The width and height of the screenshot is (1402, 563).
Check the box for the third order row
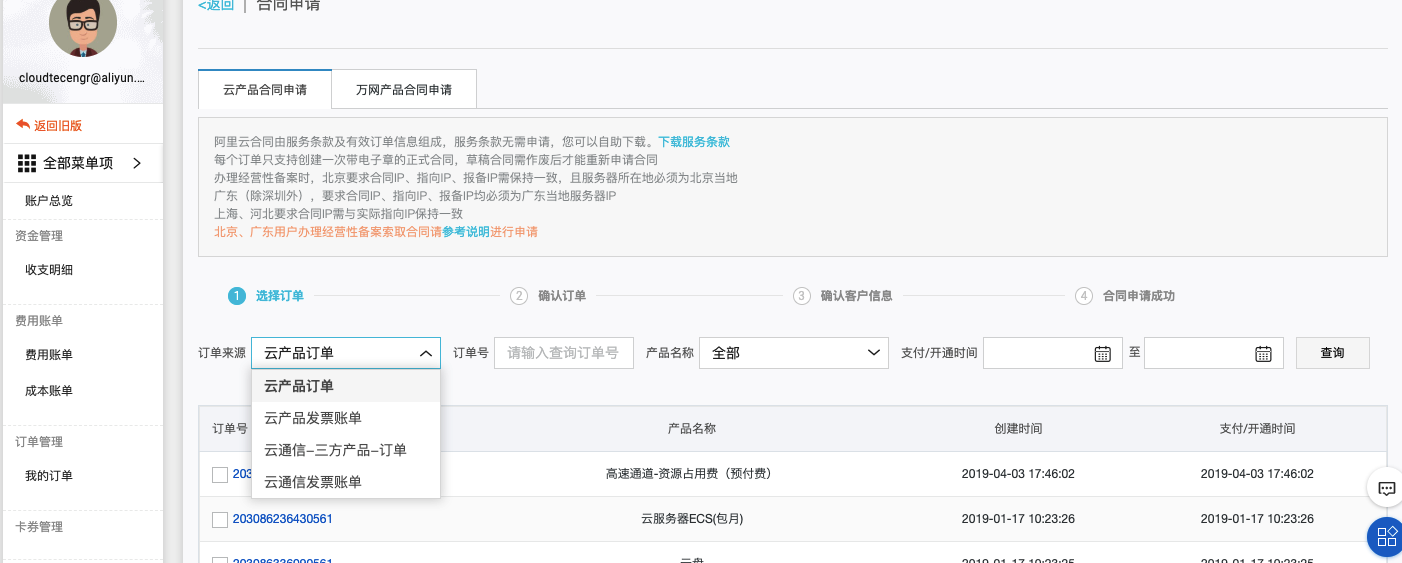click(220, 559)
